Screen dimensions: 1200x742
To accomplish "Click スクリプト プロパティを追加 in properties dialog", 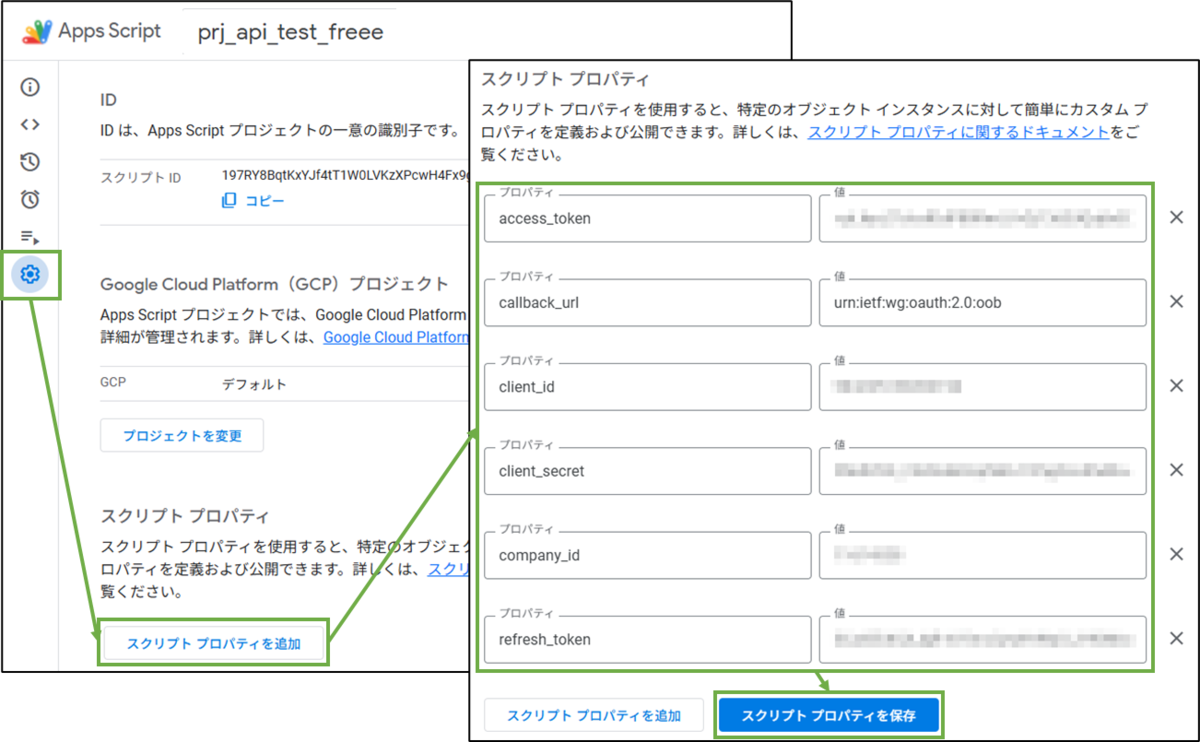I will click(594, 715).
